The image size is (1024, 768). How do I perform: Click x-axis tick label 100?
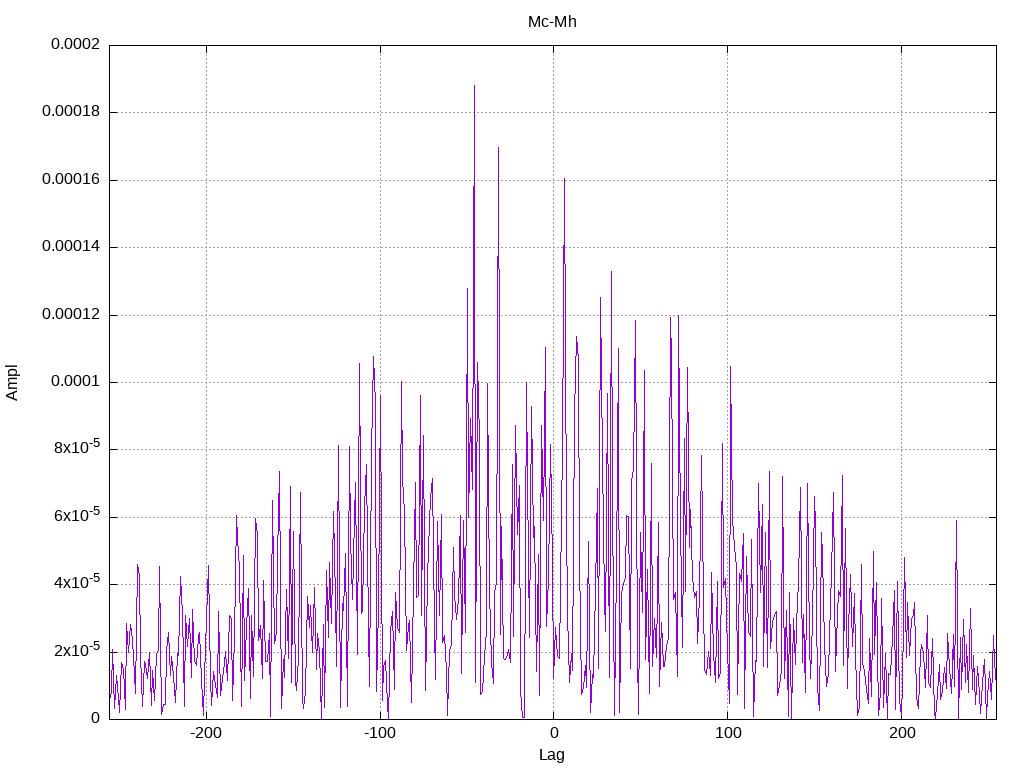728,733
